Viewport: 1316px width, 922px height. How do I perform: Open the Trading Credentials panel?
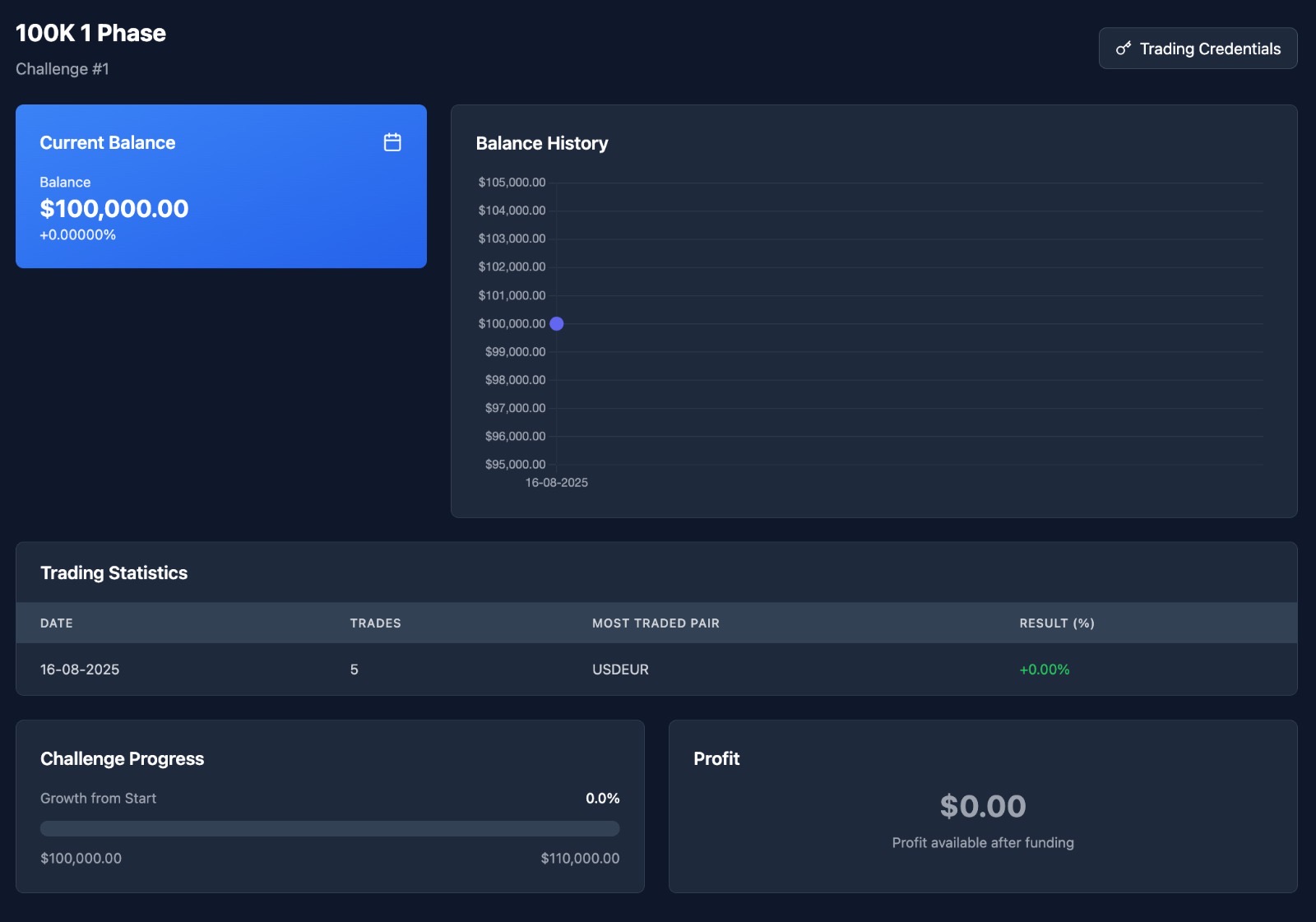click(1198, 48)
